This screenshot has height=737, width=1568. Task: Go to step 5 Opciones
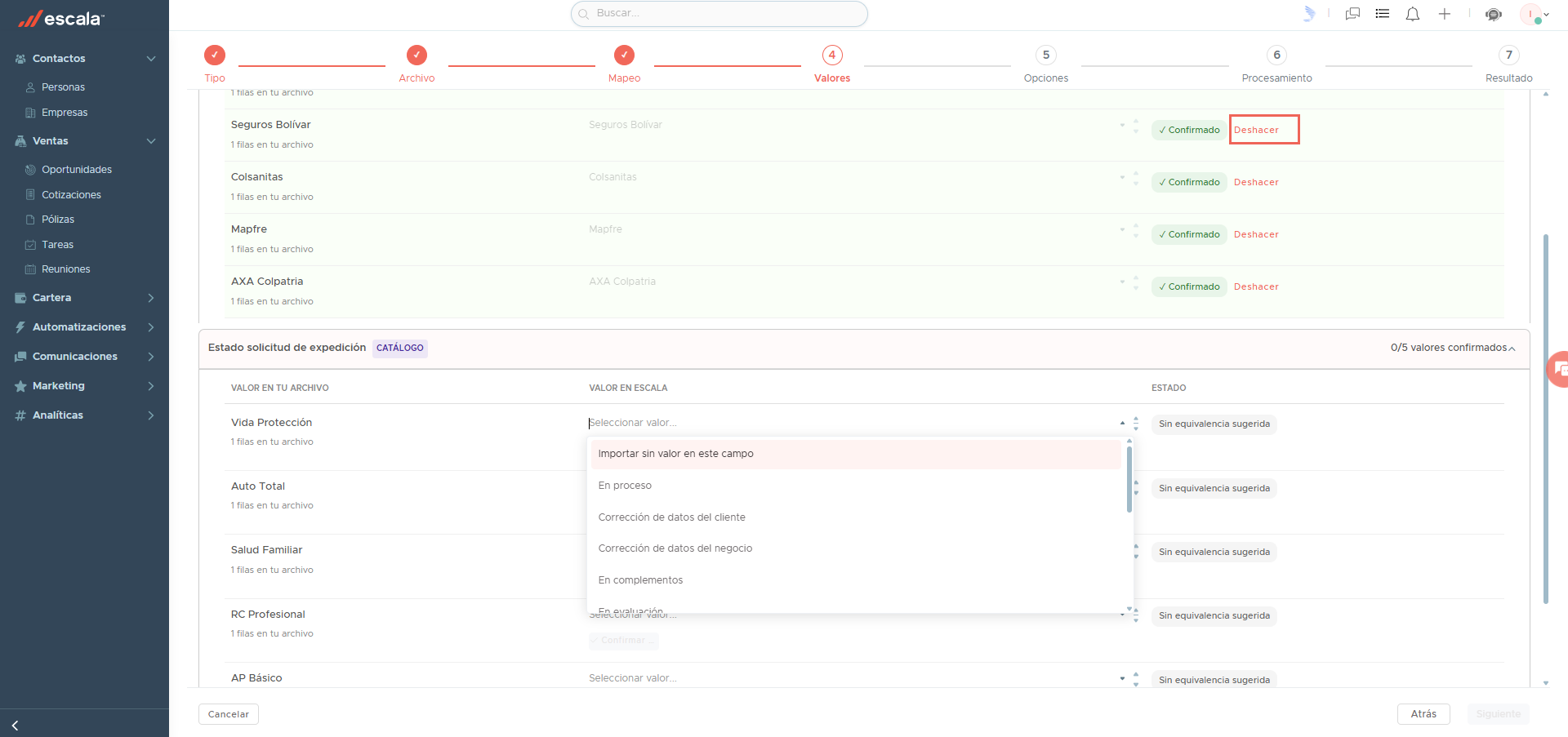coord(1046,64)
